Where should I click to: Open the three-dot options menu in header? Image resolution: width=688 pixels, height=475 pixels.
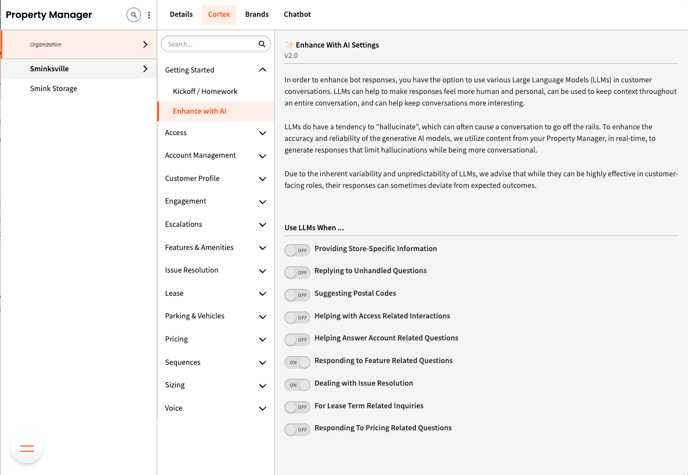pos(149,15)
